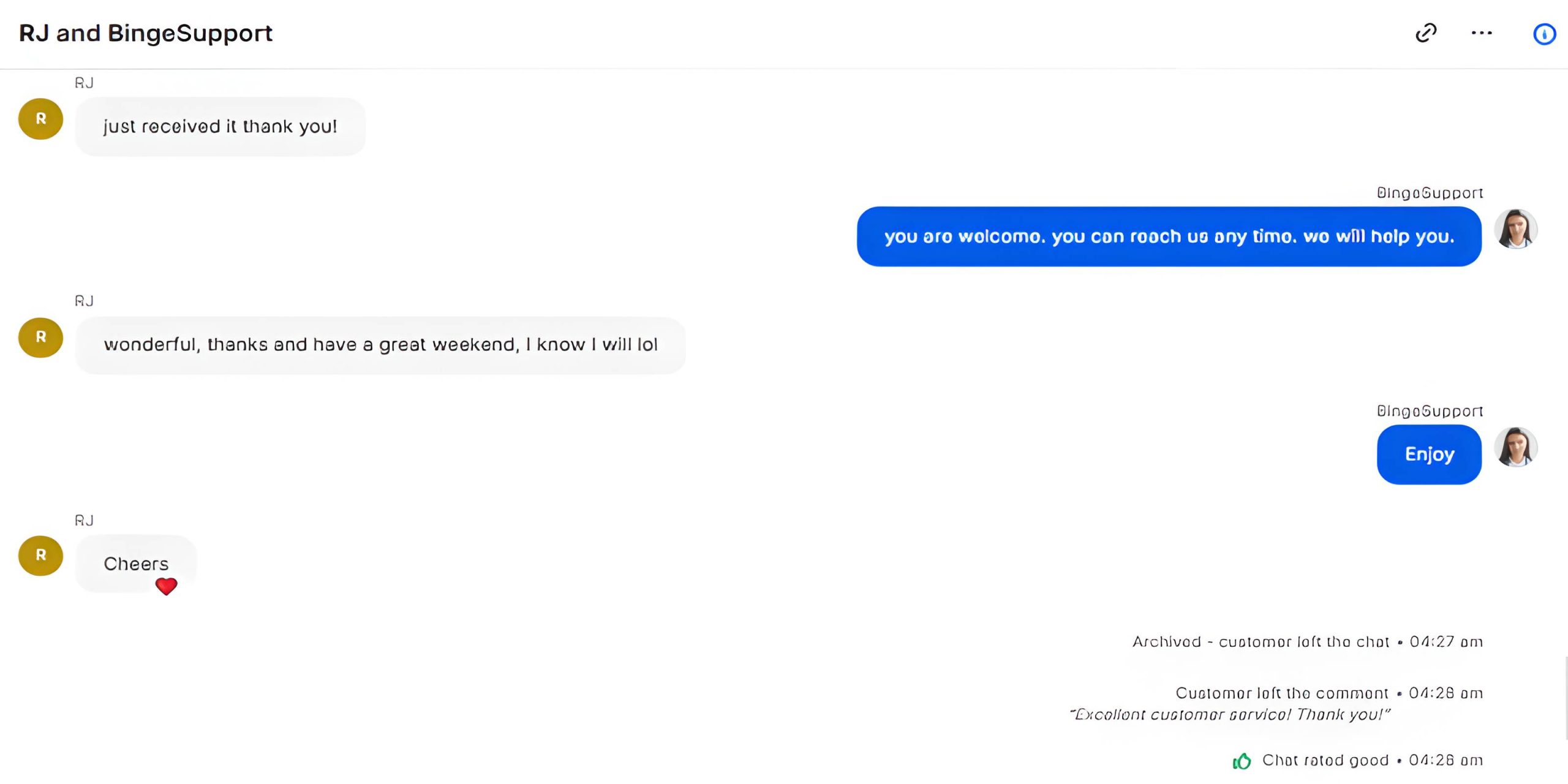This screenshot has height=784, width=1568.
Task: Click RJ's avatar beside the Cheers message
Action: [40, 556]
